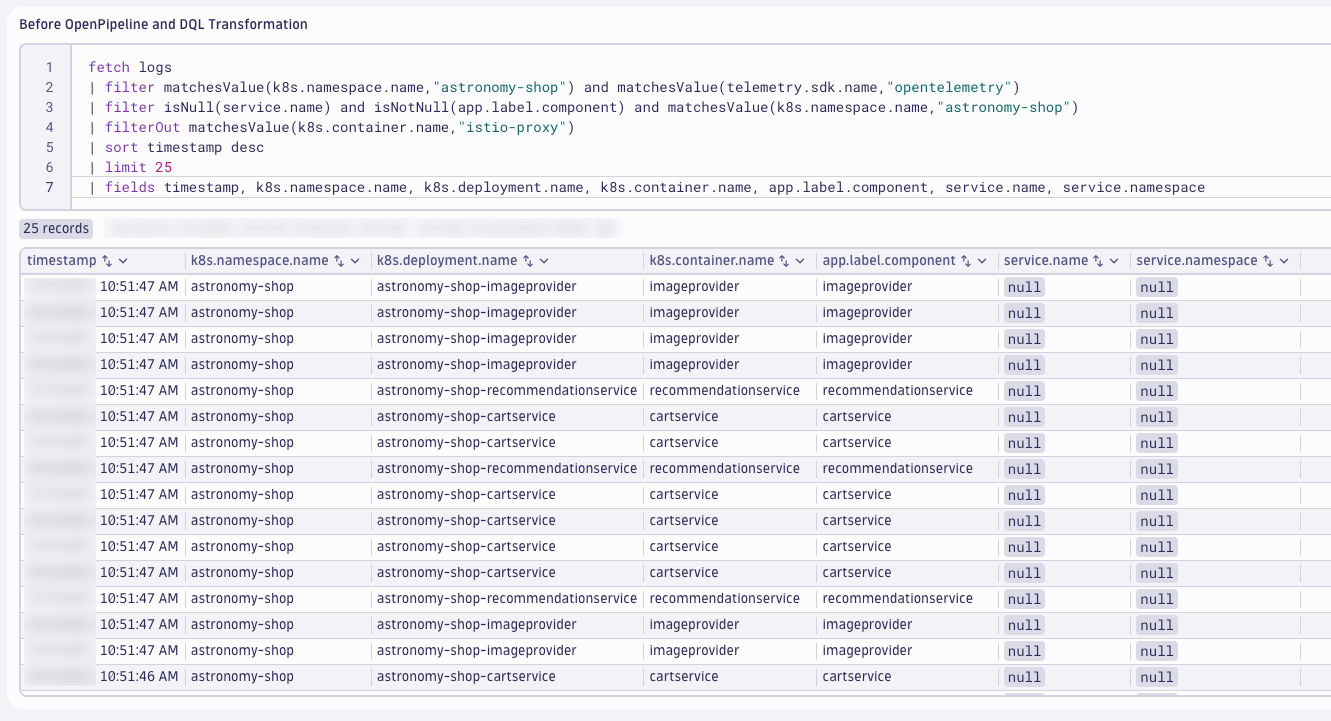Click astronomy-shop-cartservice in the 10:51:46 AM row
Image resolution: width=1331 pixels, height=721 pixels.
466,677
